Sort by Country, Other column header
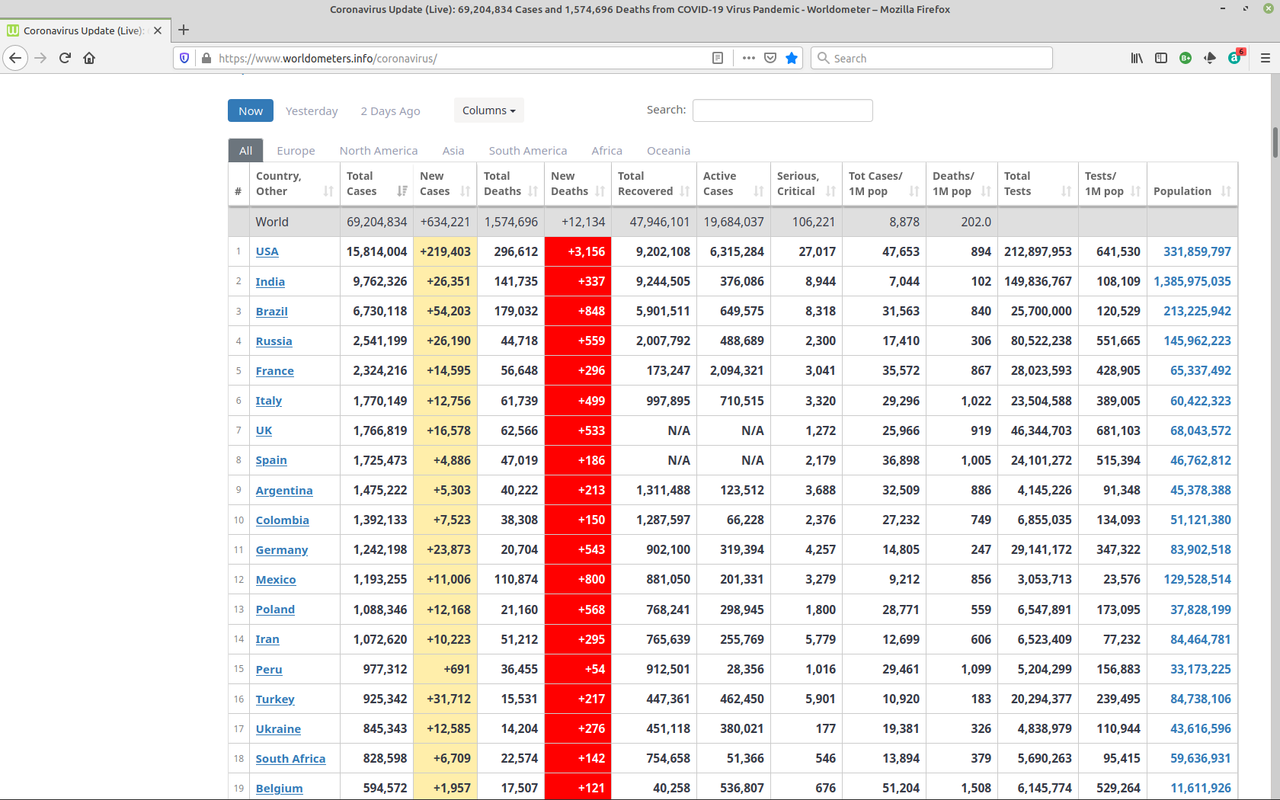 click(x=295, y=183)
